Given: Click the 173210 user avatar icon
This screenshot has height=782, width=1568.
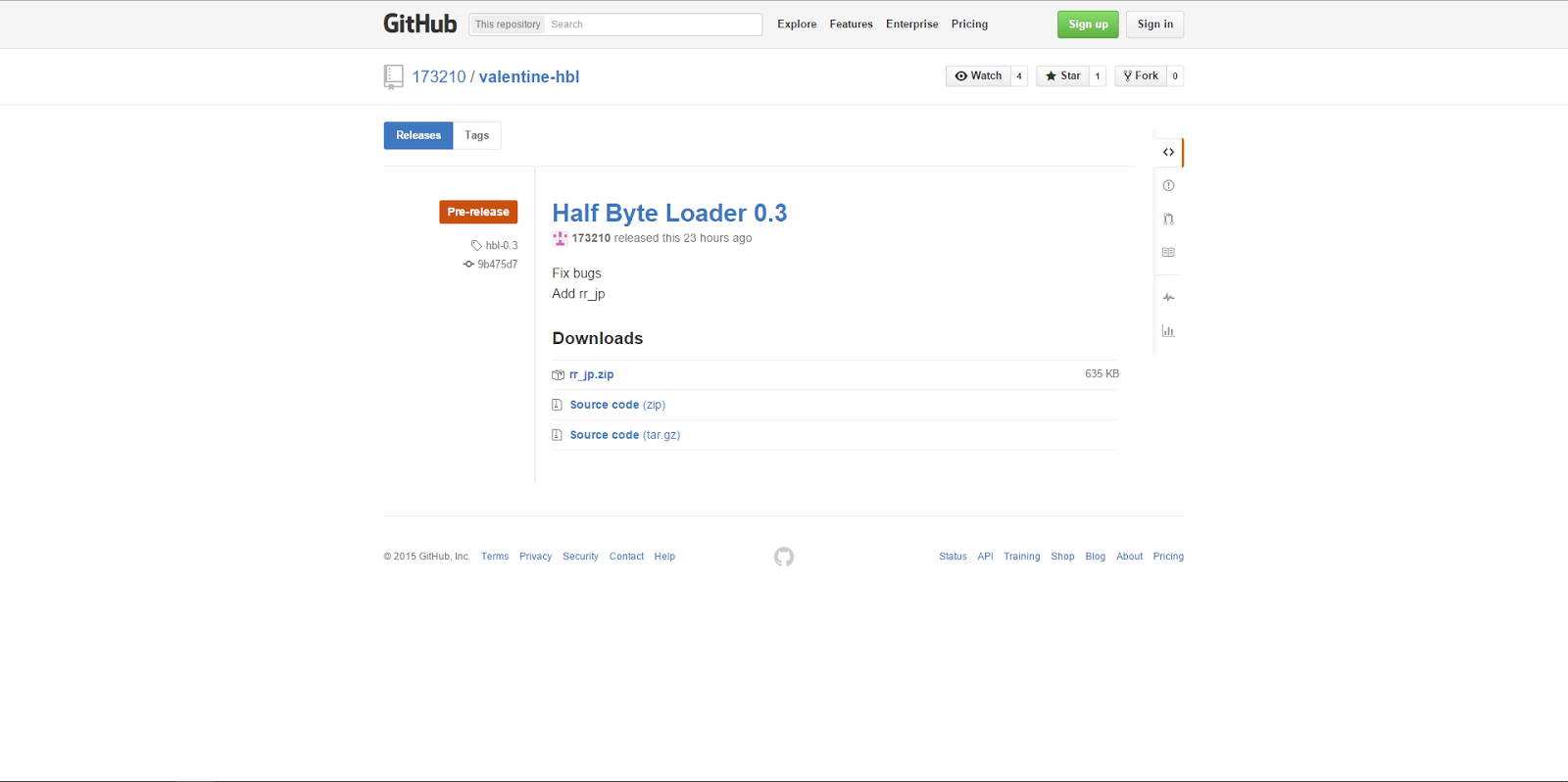Looking at the screenshot, I should click(560, 238).
